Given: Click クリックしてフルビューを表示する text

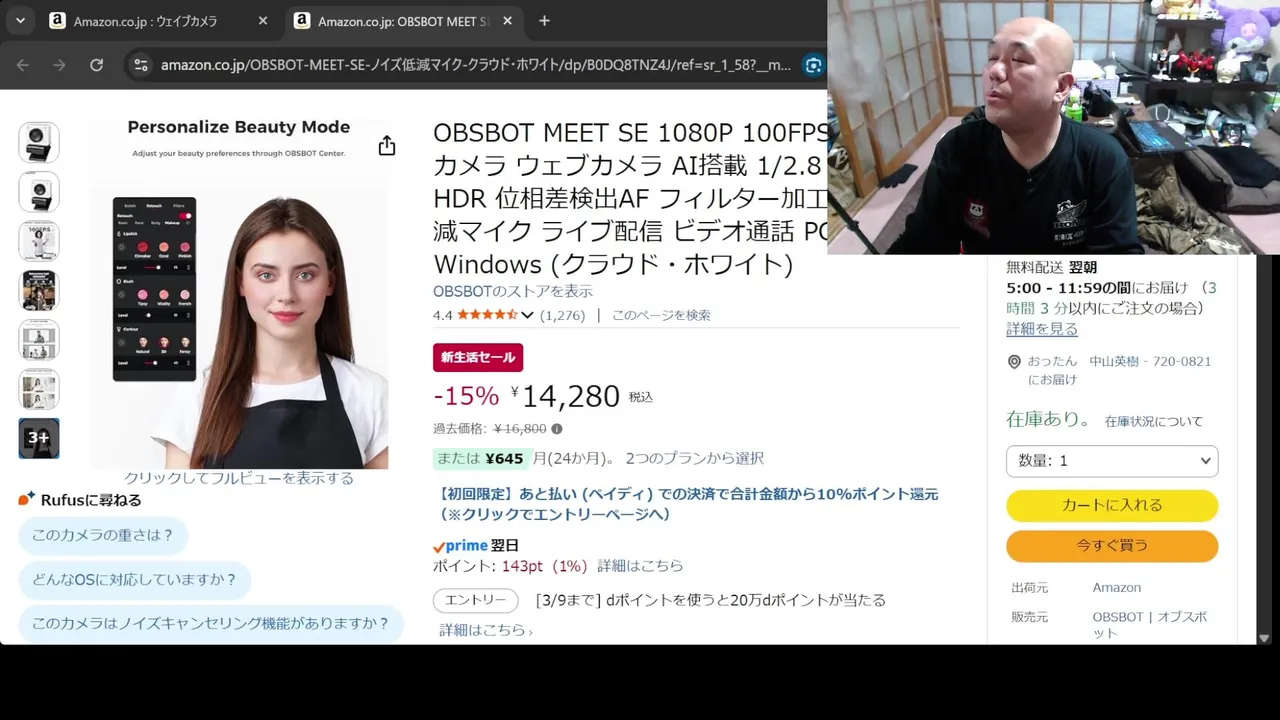Looking at the screenshot, I should coord(239,478).
